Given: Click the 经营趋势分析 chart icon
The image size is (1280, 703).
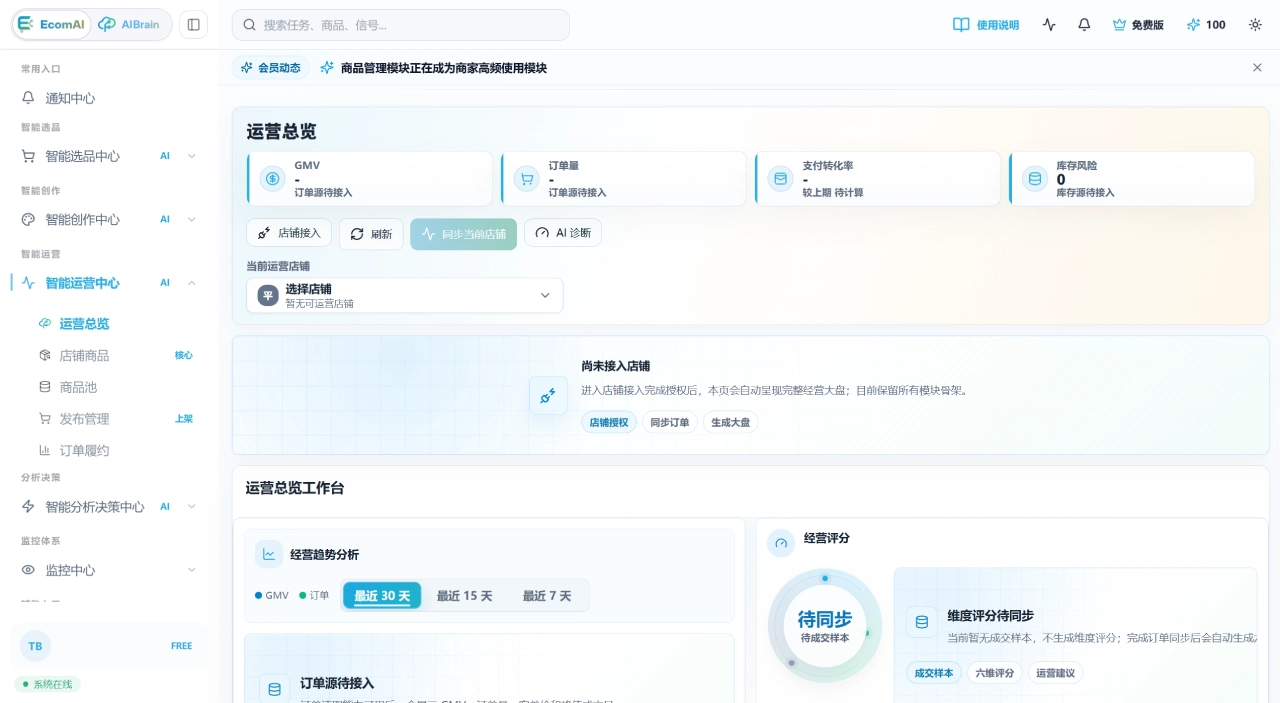Looking at the screenshot, I should [x=269, y=554].
